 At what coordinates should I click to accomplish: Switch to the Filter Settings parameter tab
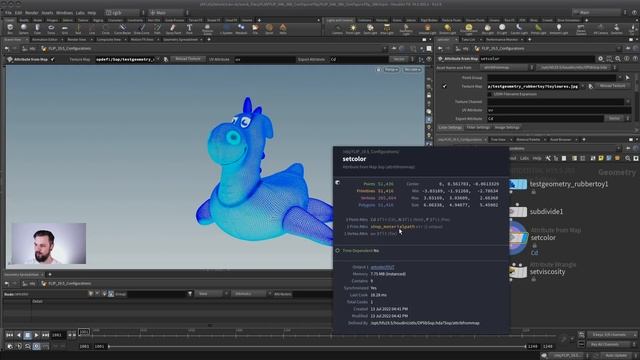point(478,127)
